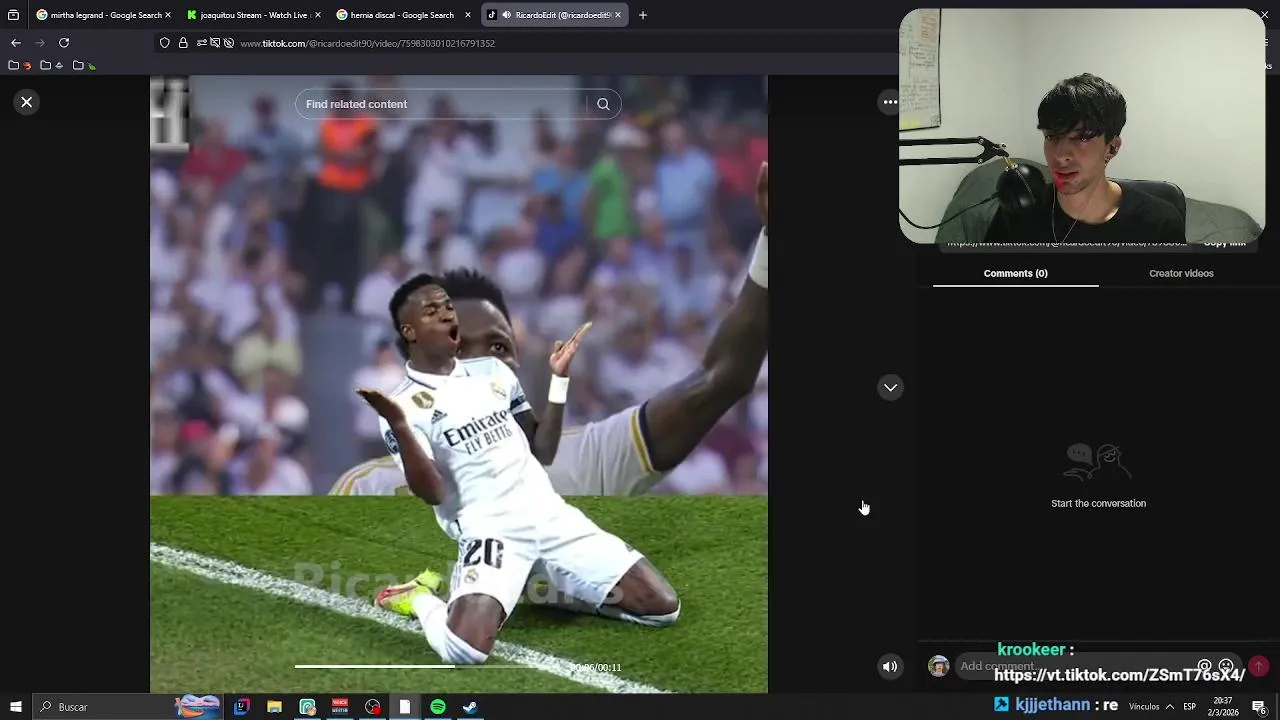This screenshot has width=1280, height=720.
Task: Expand the system tray hidden icons chevron
Action: tap(1170, 707)
